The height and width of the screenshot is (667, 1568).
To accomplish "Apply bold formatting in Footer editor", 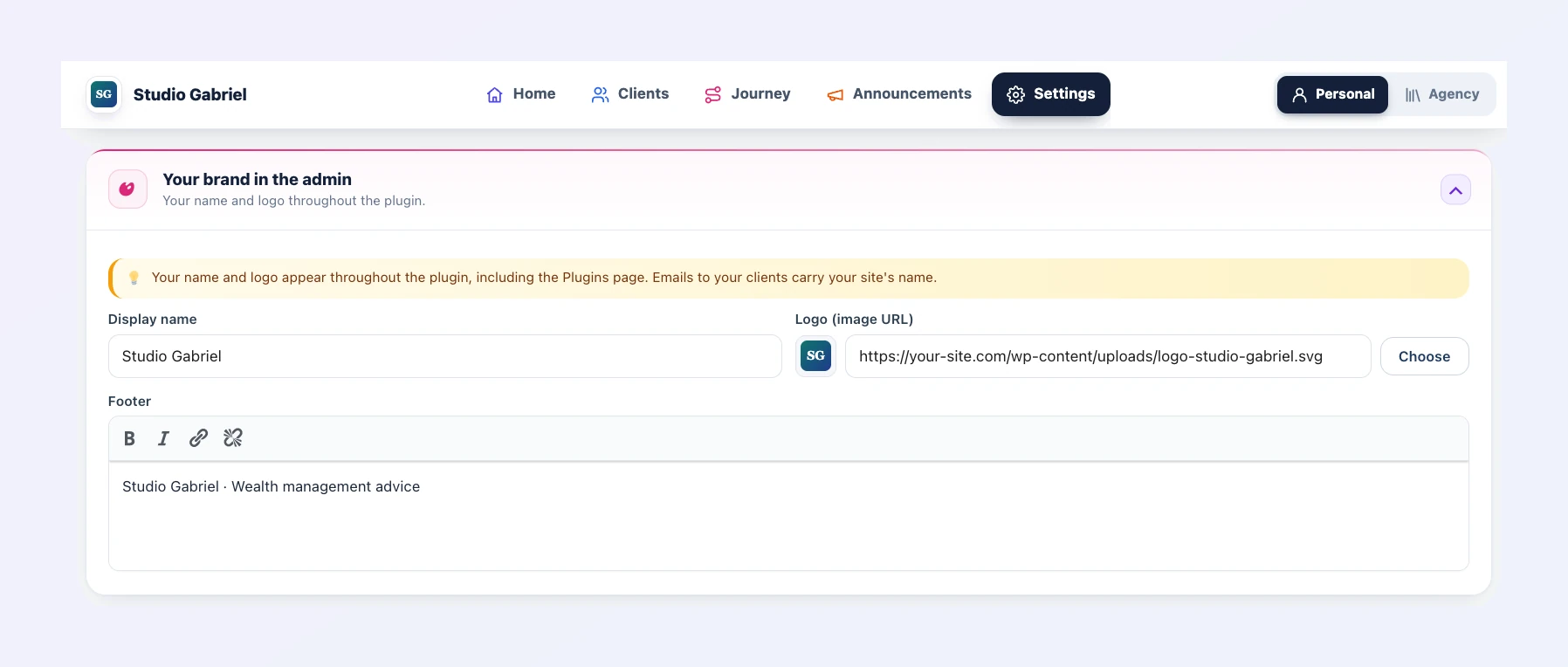I will point(129,438).
